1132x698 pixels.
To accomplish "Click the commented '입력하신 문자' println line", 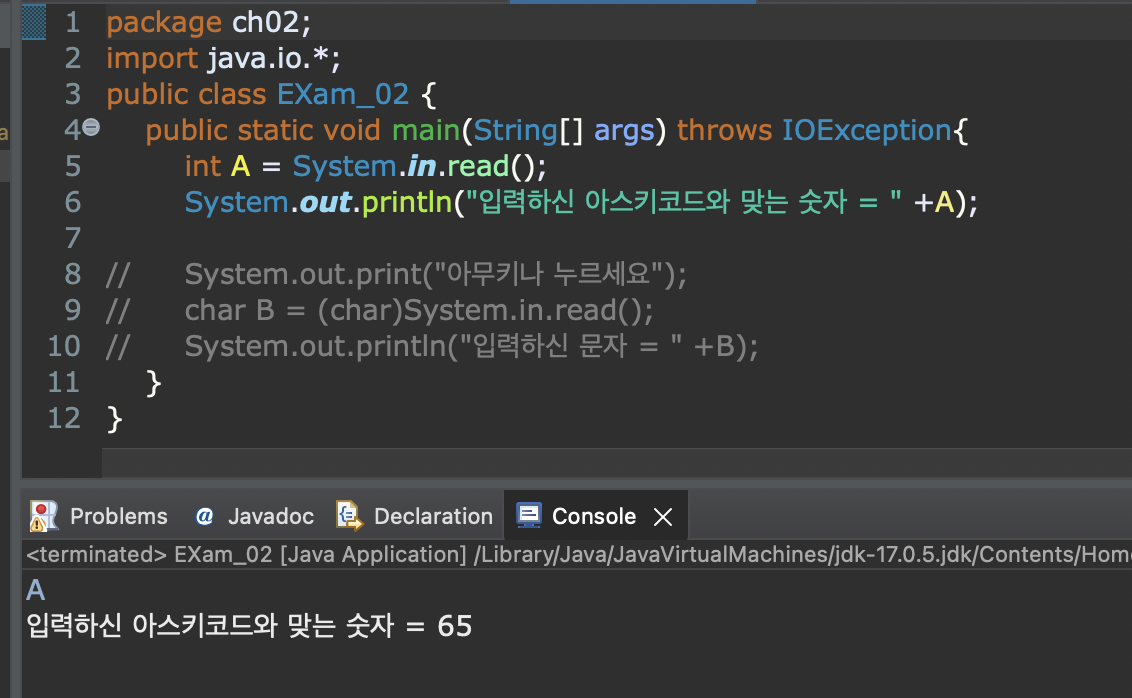I will tap(432, 347).
